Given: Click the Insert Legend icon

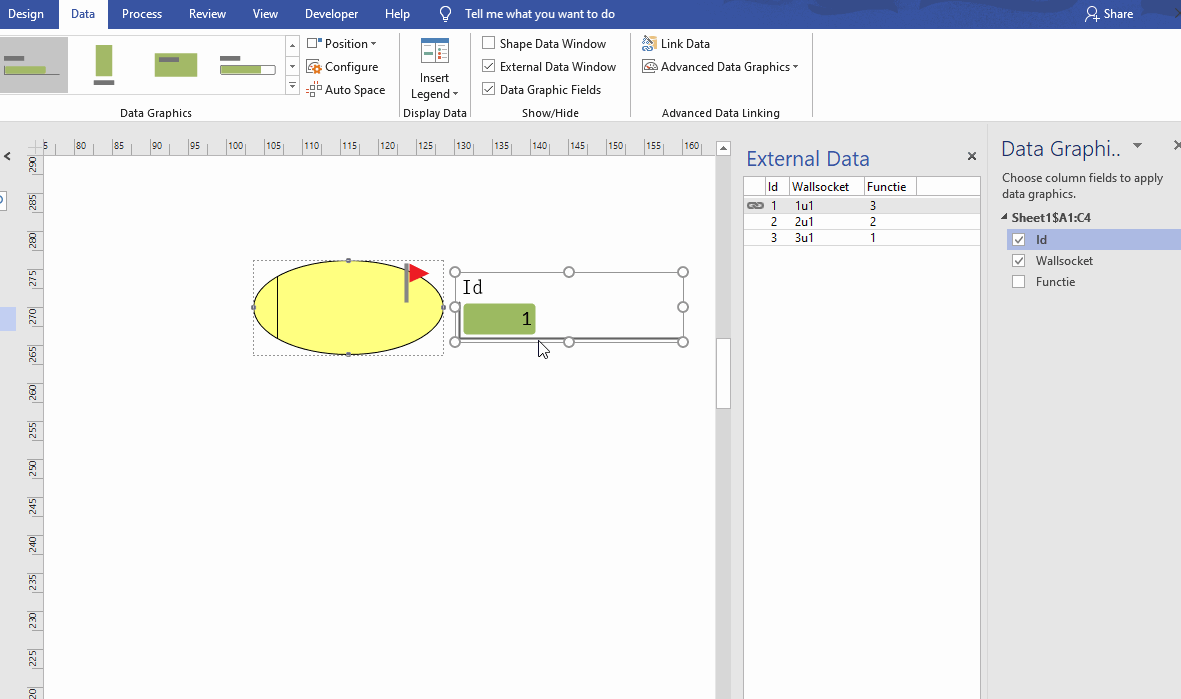Looking at the screenshot, I should [x=435, y=51].
